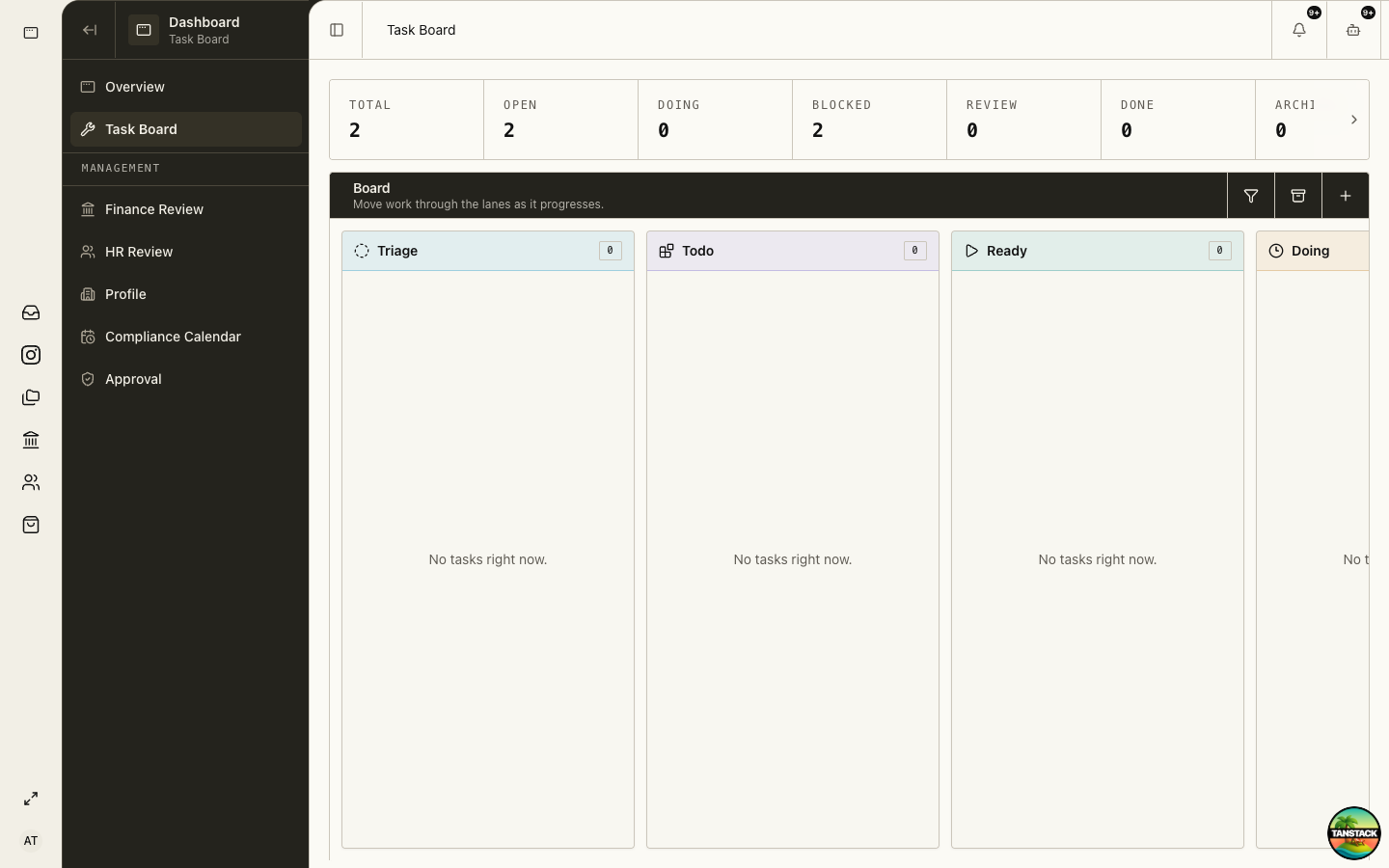The width and height of the screenshot is (1389, 868).
Task: Open the AT user avatar
Action: 31,841
